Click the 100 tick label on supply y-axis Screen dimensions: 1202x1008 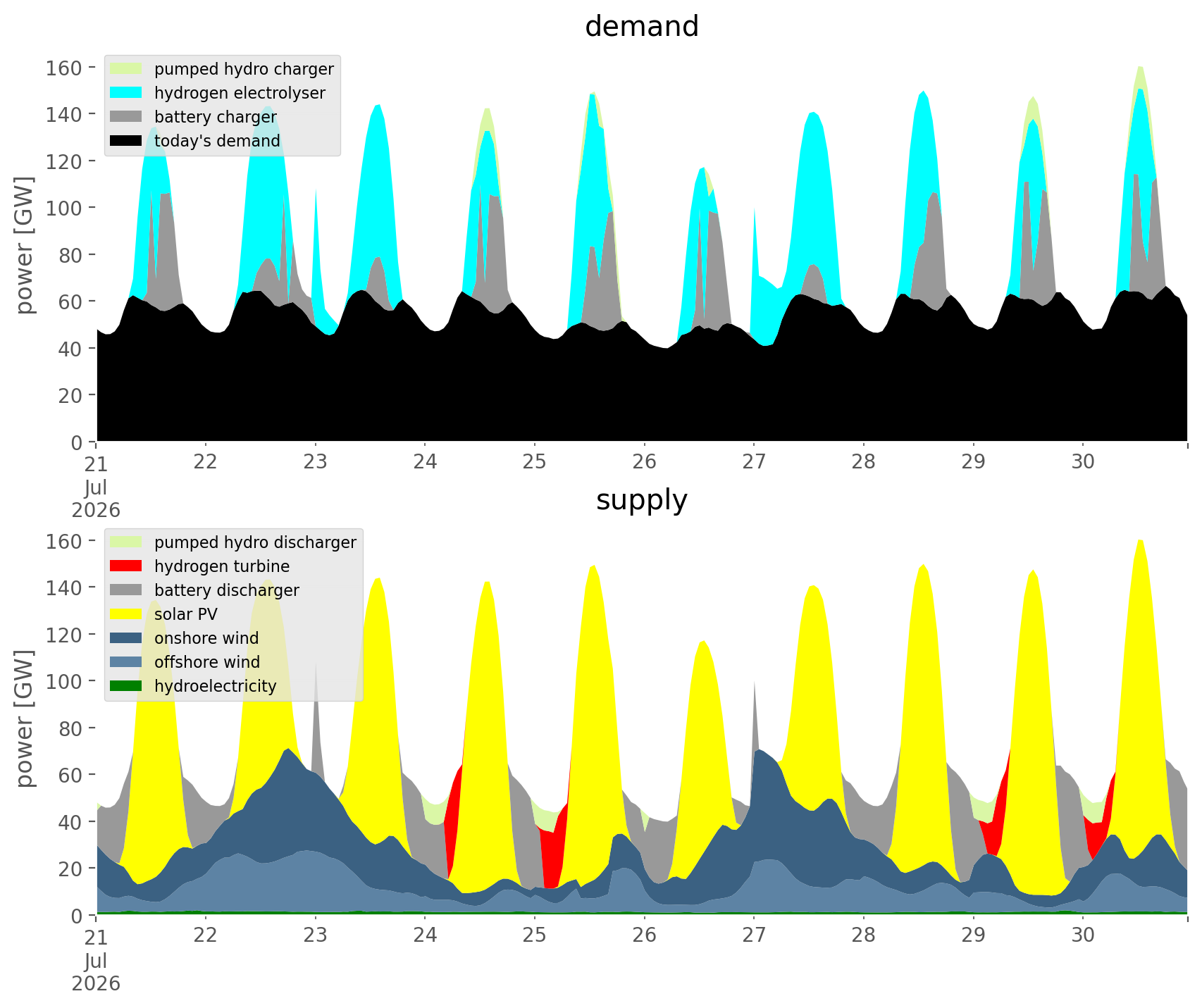pyautogui.click(x=63, y=681)
